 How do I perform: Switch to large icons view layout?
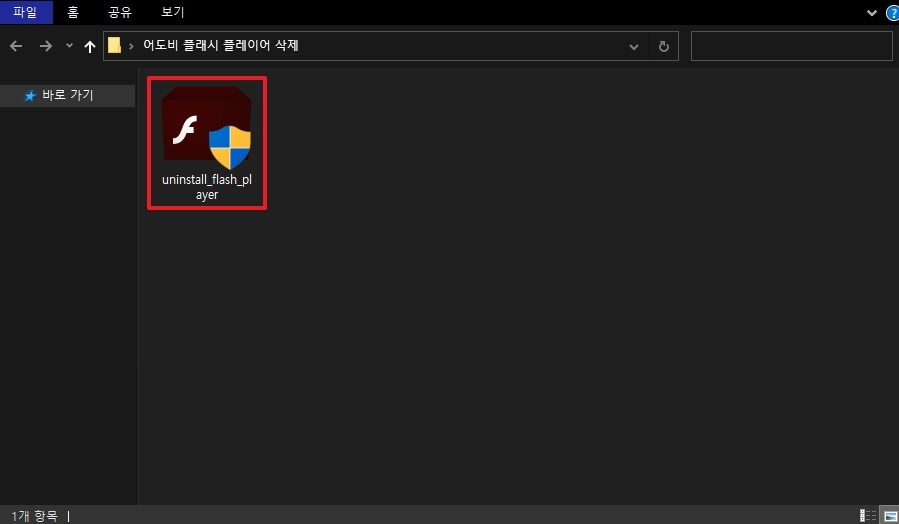coord(890,515)
